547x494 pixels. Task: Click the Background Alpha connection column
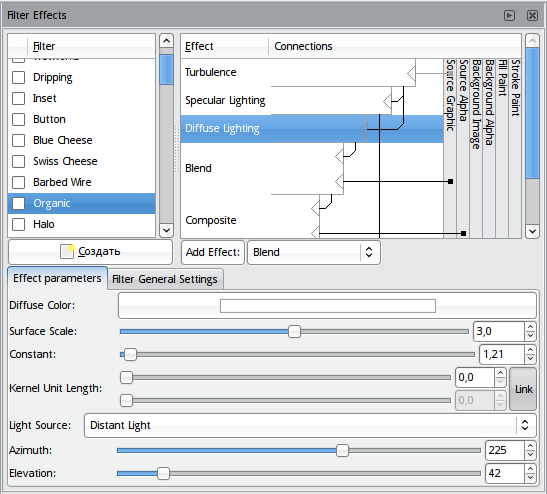tap(489, 148)
